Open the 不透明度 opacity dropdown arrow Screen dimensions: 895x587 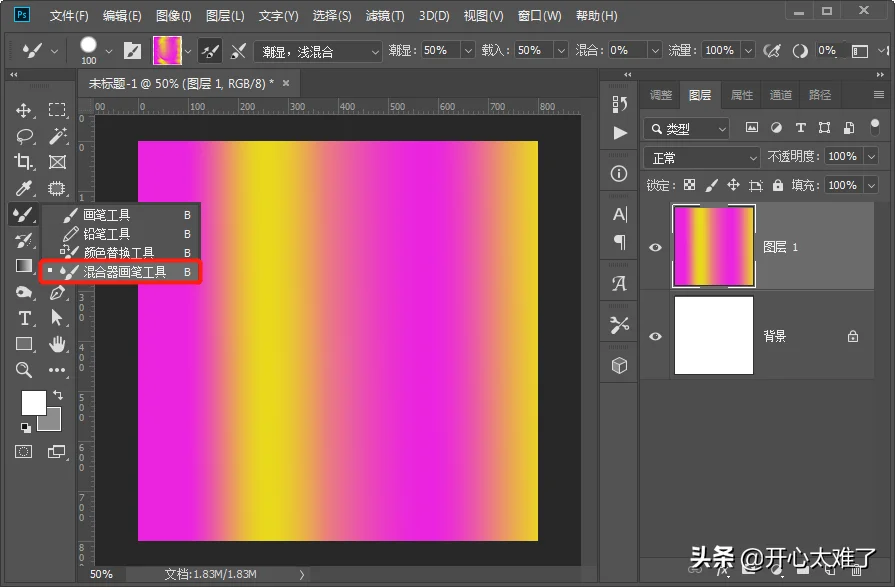[x=871, y=156]
